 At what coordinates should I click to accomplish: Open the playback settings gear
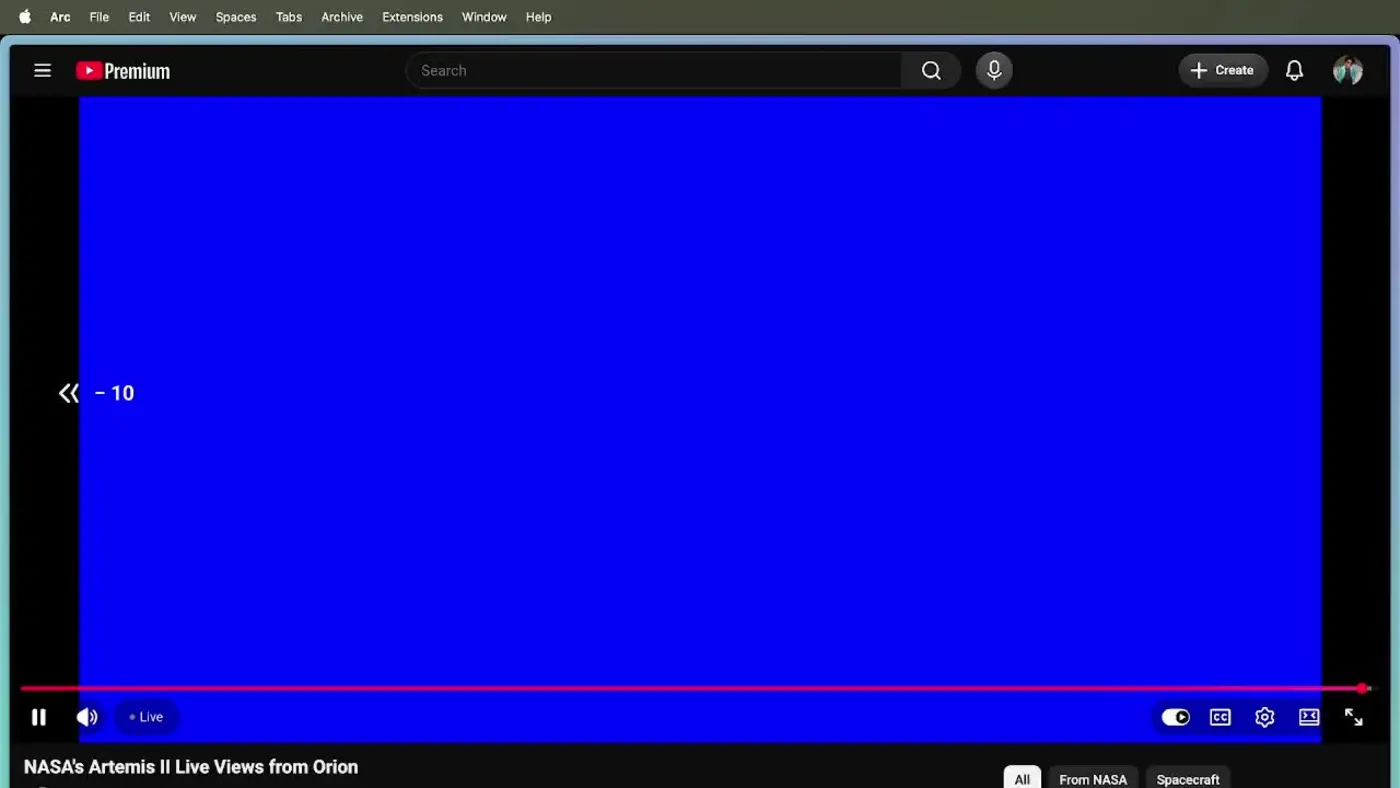pos(1264,717)
